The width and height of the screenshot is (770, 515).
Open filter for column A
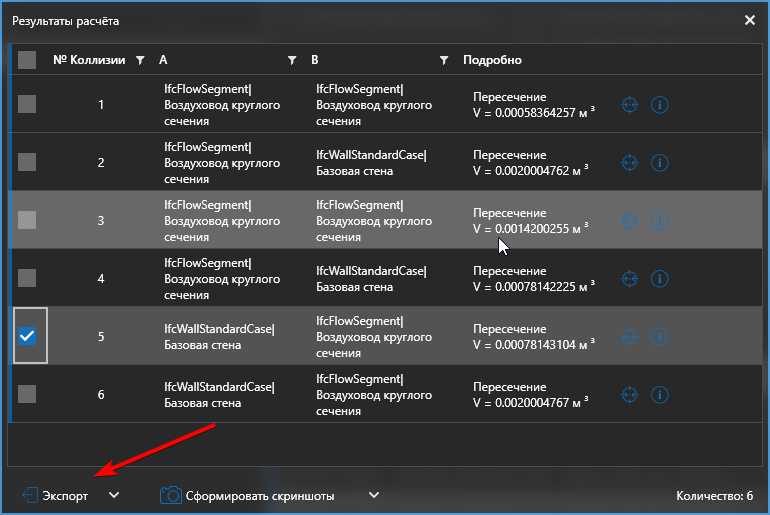pyautogui.click(x=292, y=60)
